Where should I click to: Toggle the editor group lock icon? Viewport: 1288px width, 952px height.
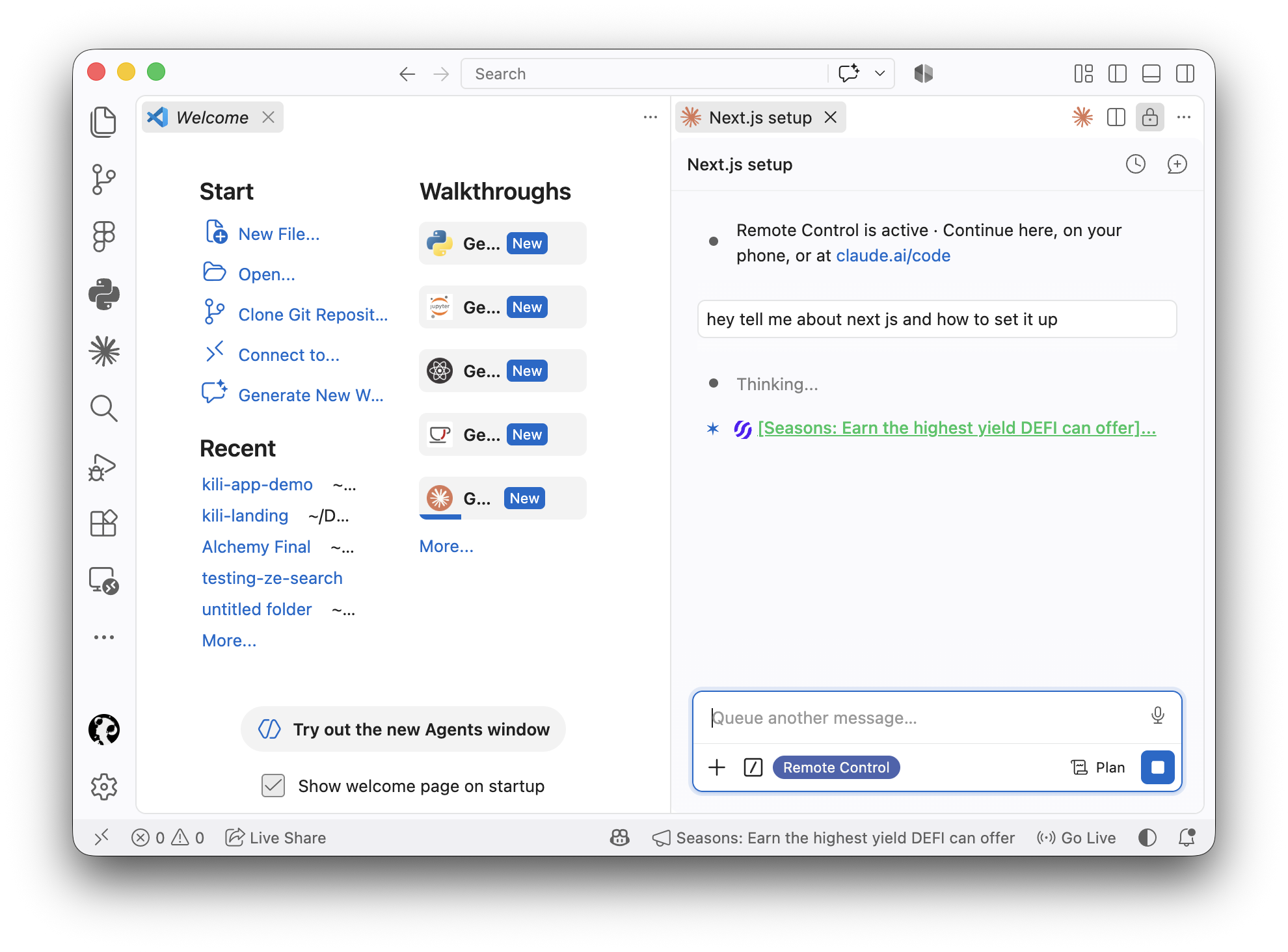pos(1150,117)
